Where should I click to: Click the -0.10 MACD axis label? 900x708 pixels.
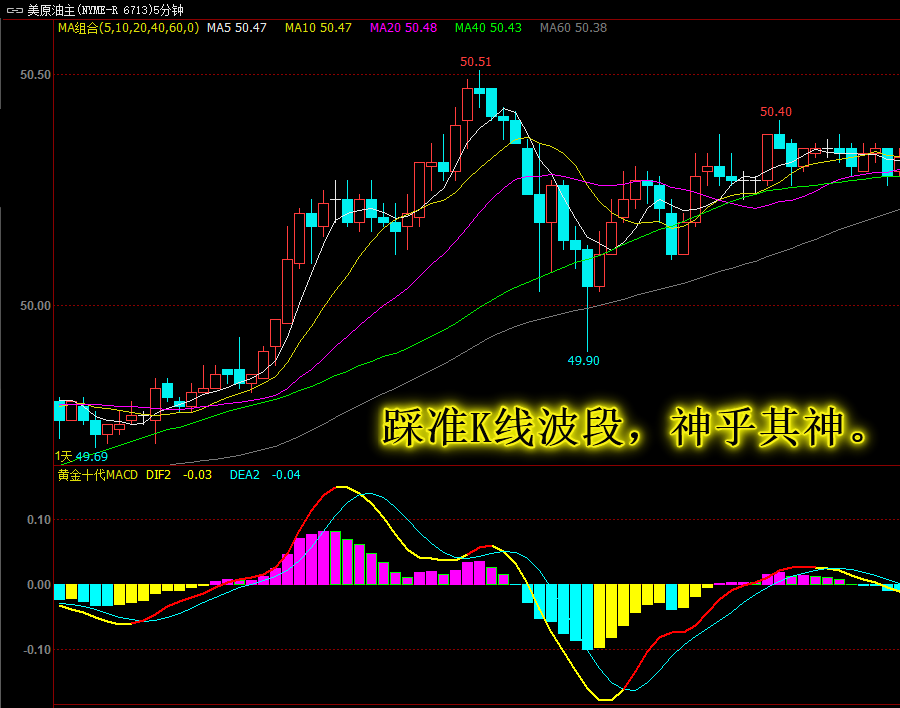pos(37,650)
